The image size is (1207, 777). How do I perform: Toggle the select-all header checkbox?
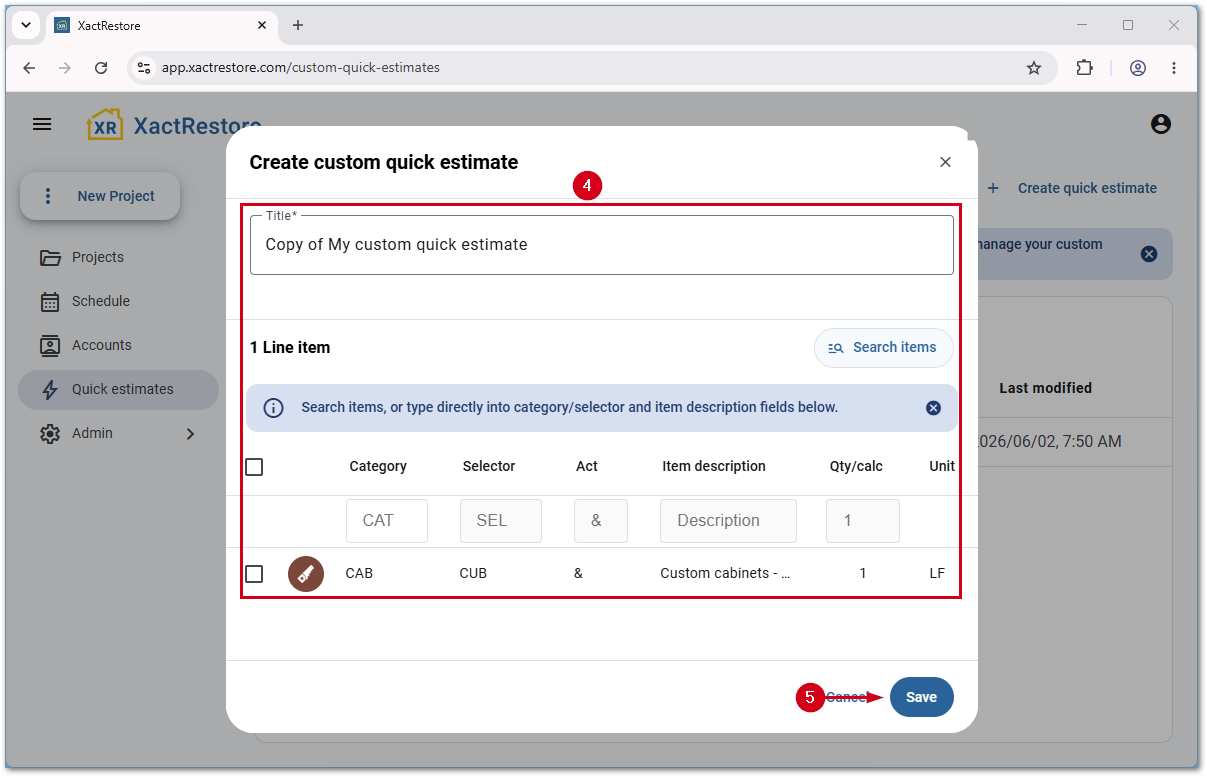coord(254,466)
